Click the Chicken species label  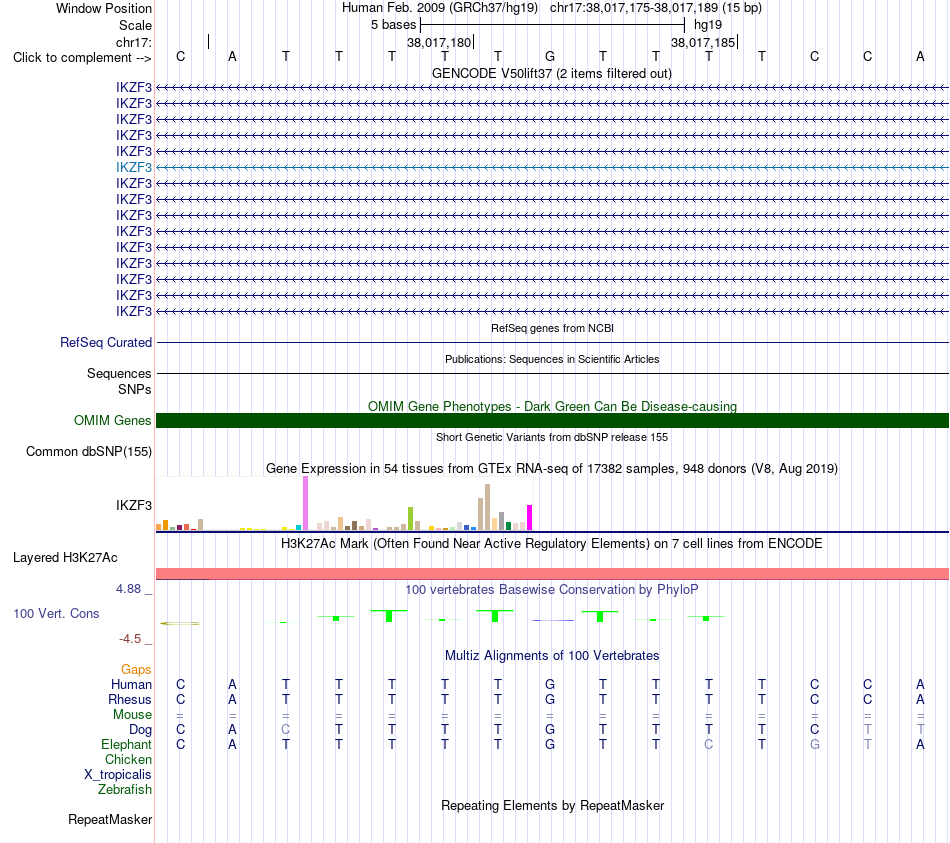(x=128, y=759)
